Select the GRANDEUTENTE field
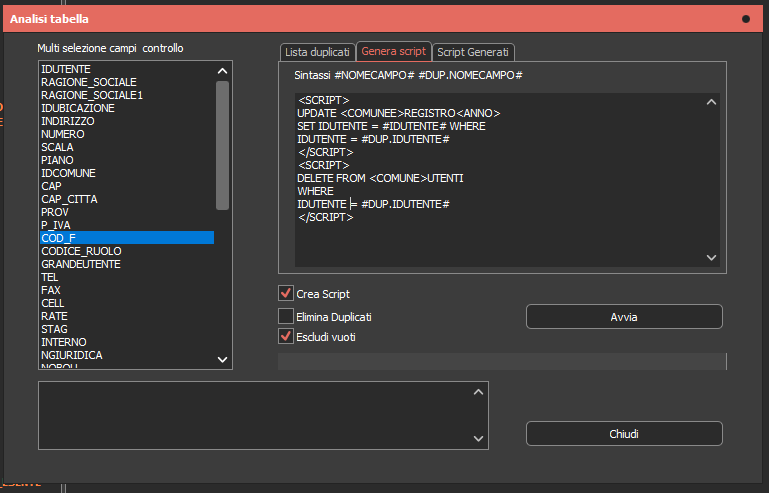Viewport: 769px width, 493px height. pyautogui.click(x=127, y=264)
